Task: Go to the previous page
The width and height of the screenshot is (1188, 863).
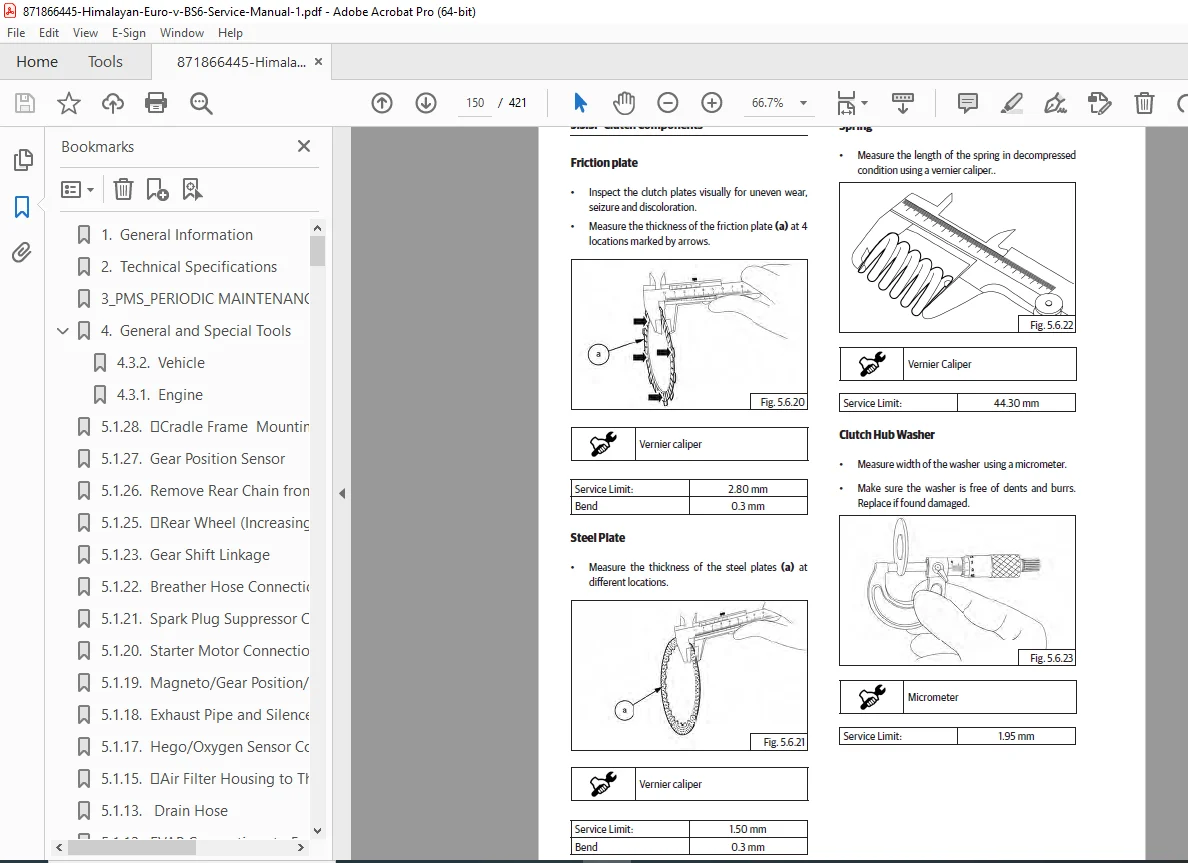Action: point(382,103)
